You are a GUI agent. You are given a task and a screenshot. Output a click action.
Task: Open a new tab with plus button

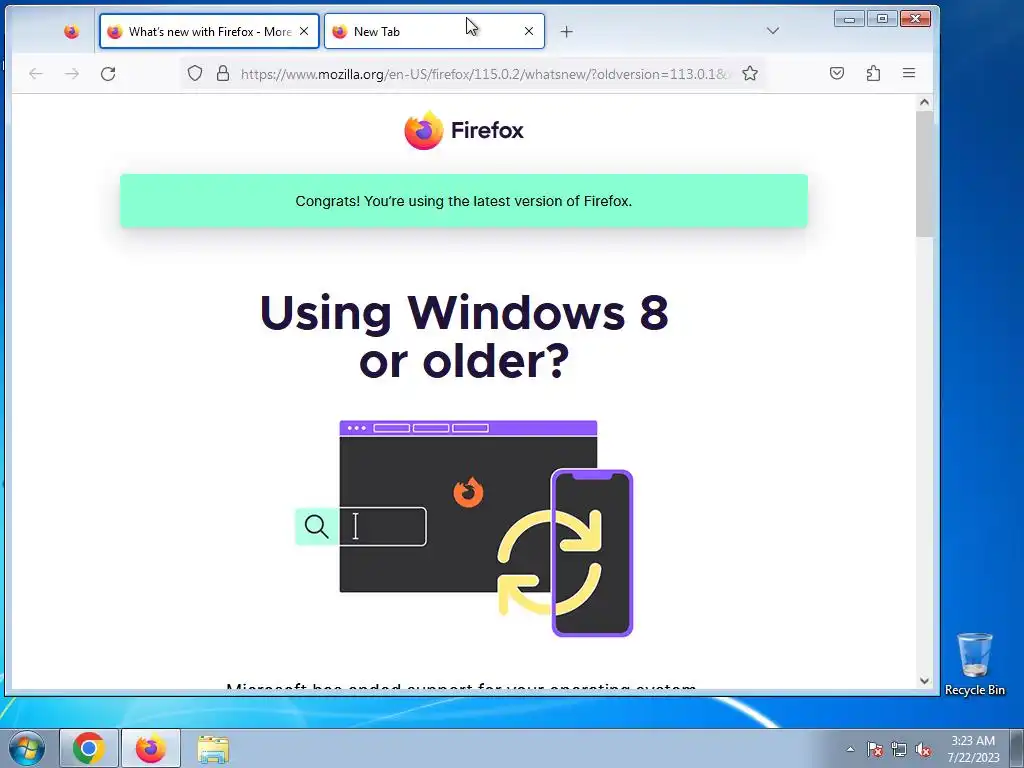[x=566, y=31]
